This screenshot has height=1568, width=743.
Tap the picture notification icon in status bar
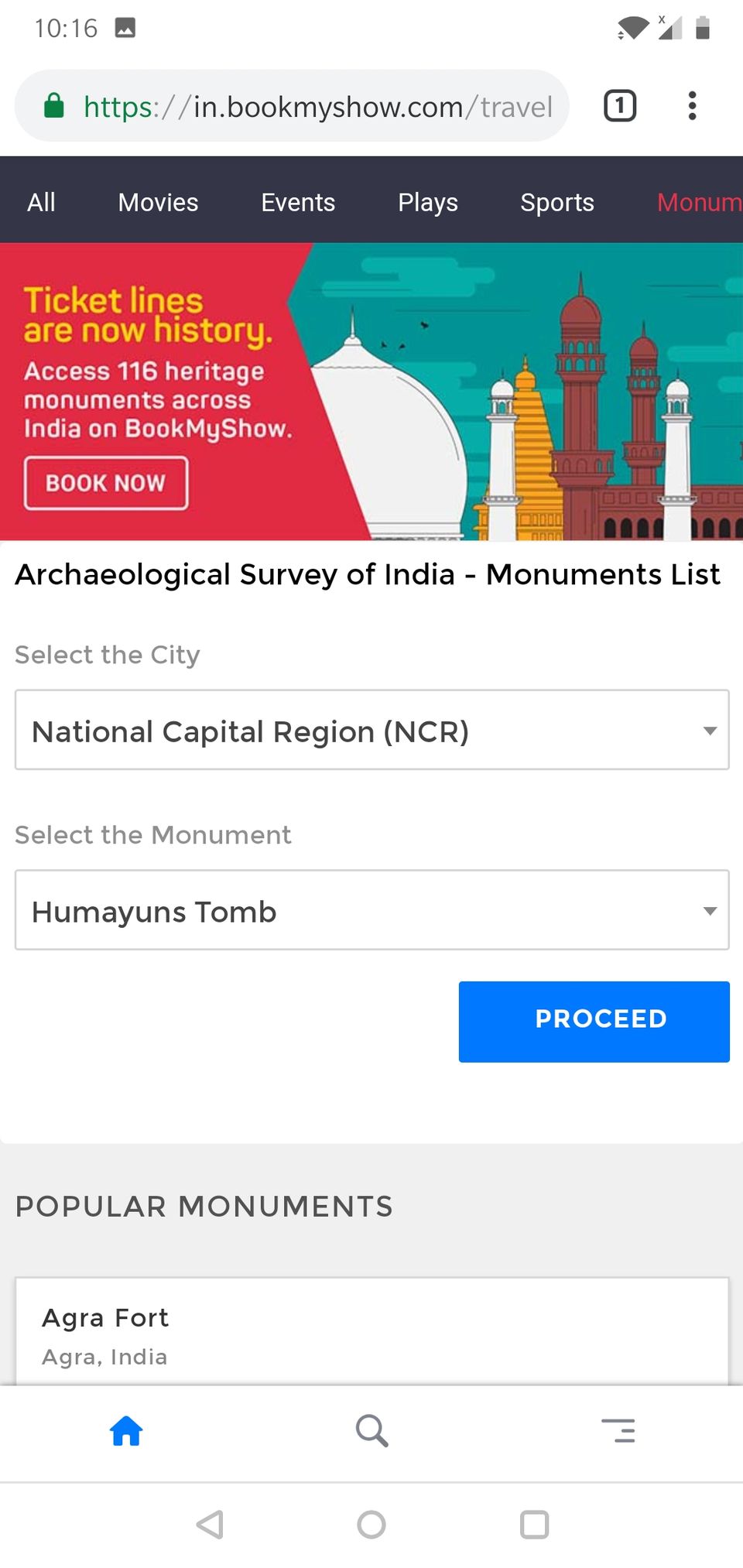coord(125,29)
